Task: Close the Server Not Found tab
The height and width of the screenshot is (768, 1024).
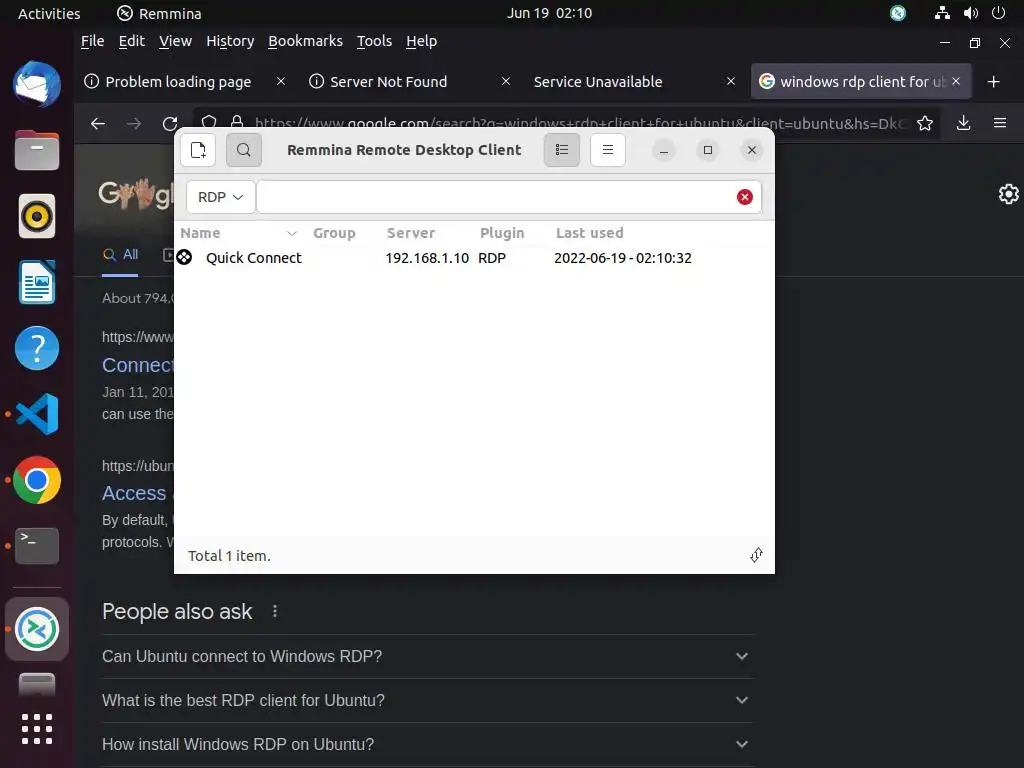Action: pos(505,81)
